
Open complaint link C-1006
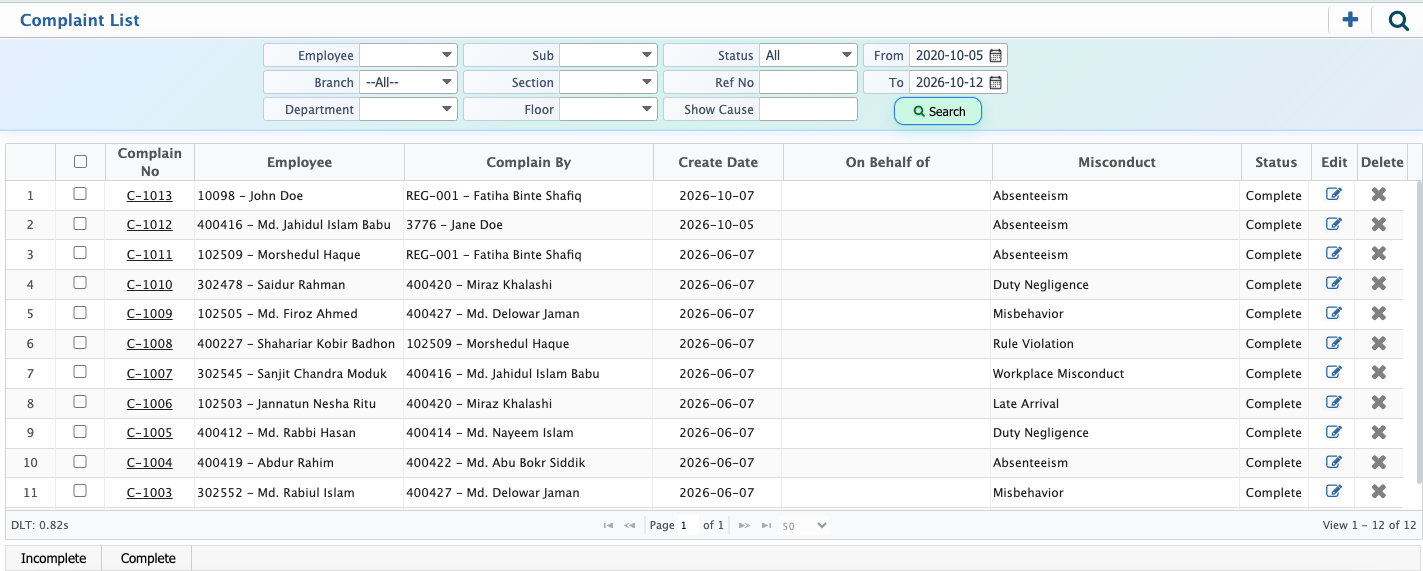tap(149, 404)
